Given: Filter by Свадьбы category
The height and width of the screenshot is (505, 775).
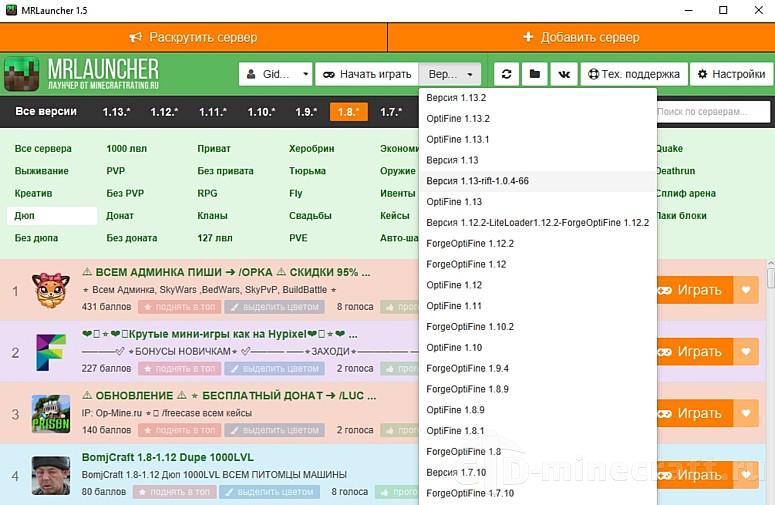Looking at the screenshot, I should point(310,216).
